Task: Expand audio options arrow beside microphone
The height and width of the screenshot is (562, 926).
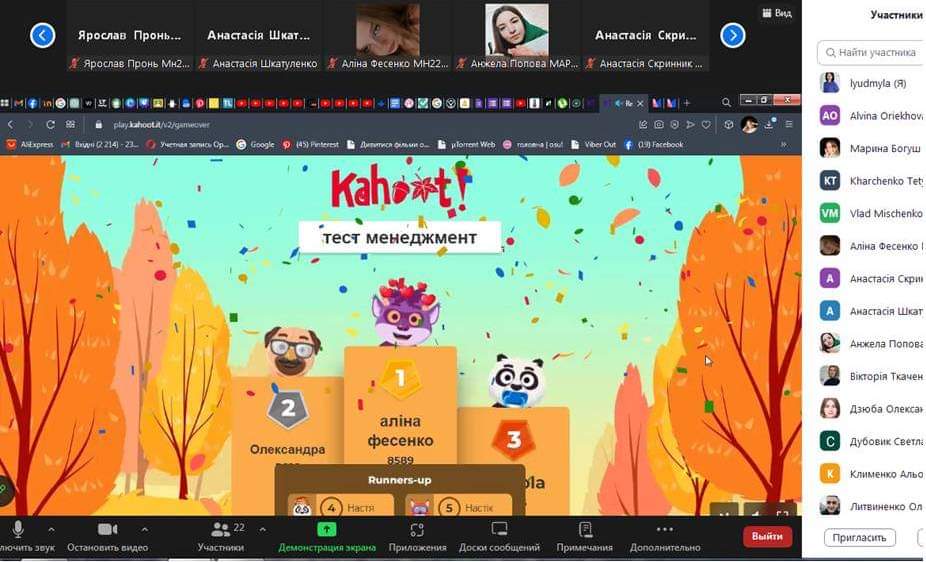Action: point(51,530)
